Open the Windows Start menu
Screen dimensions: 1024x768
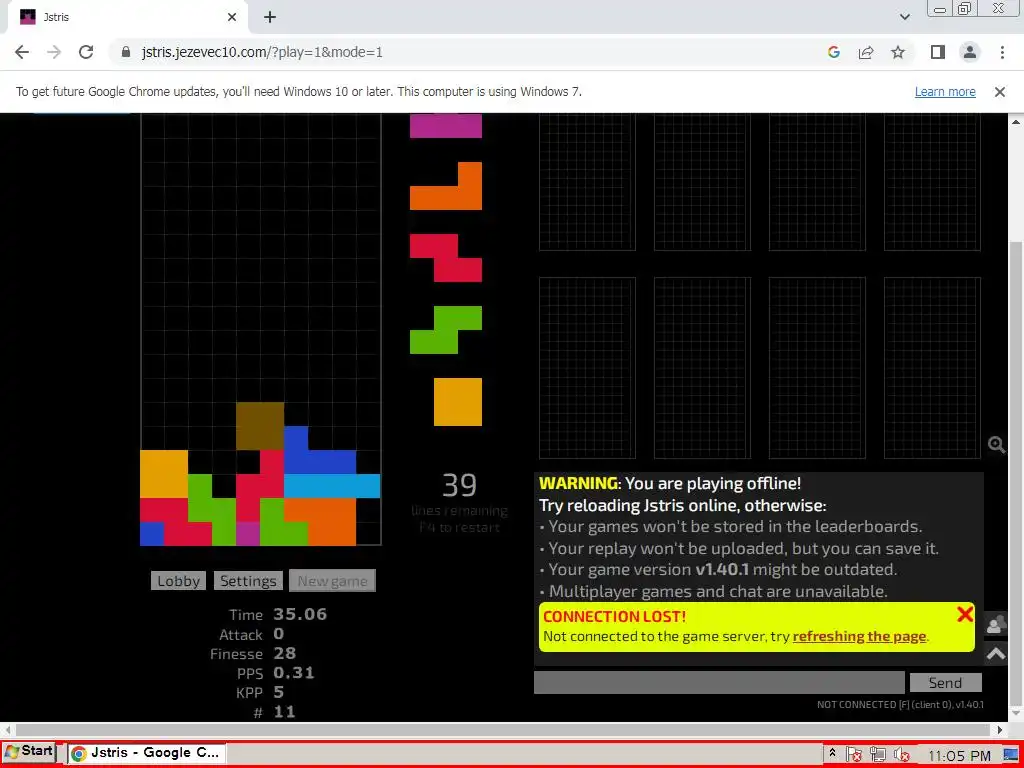(x=29, y=752)
